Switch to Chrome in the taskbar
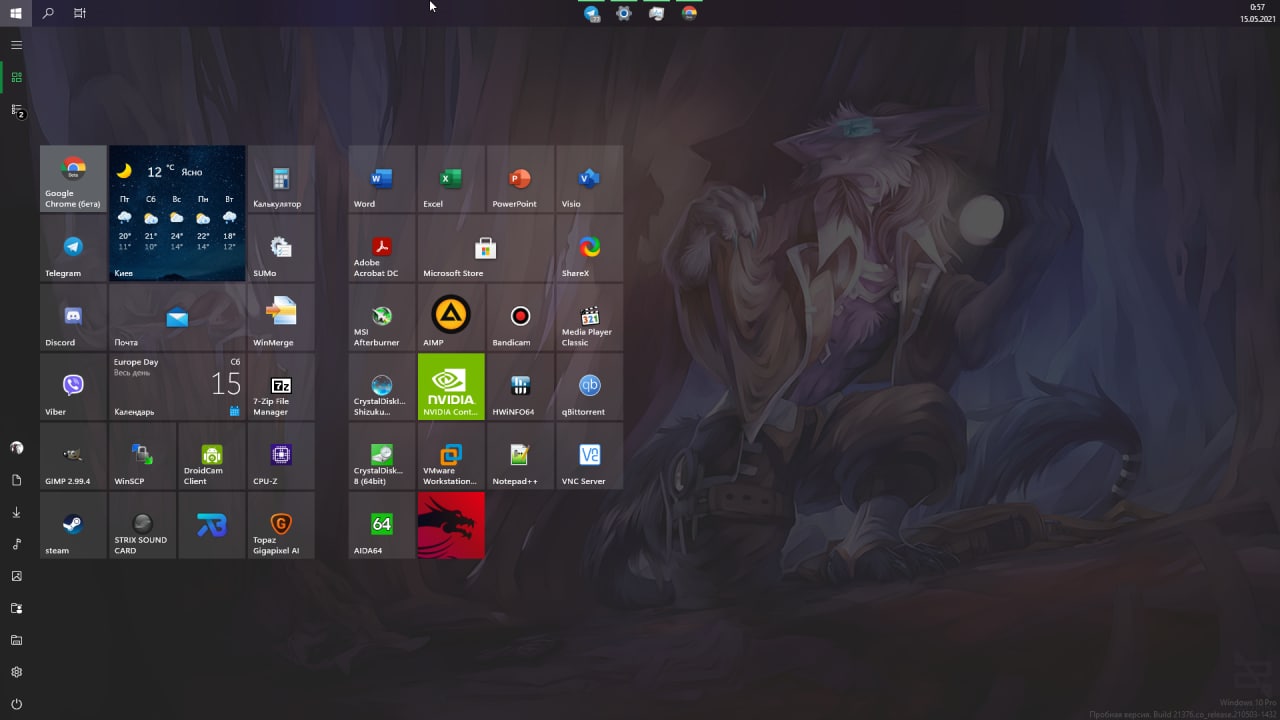The image size is (1280, 720). [689, 13]
